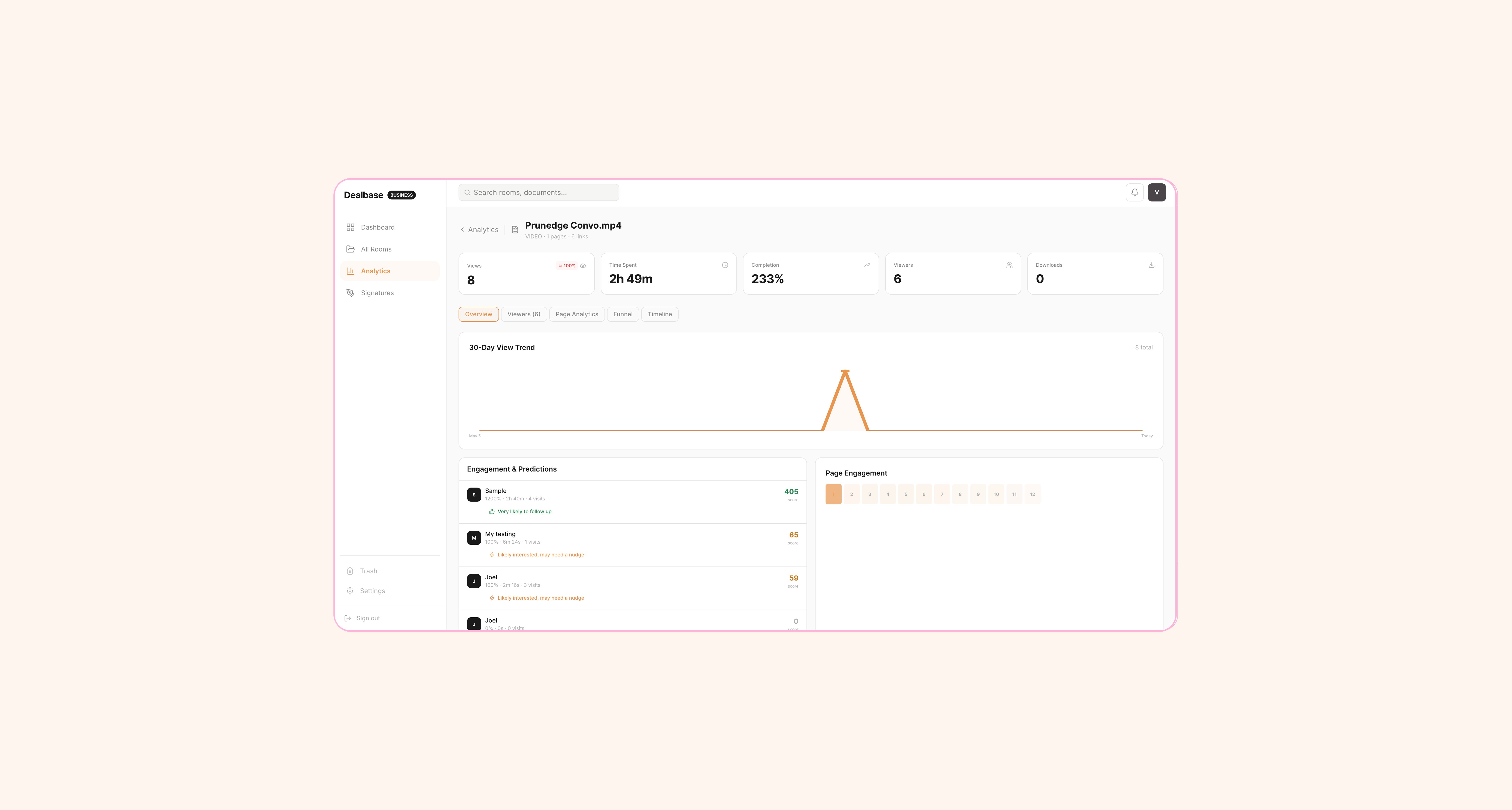The height and width of the screenshot is (810, 1512).
Task: Go to Signatures in the sidebar
Action: coord(389,293)
